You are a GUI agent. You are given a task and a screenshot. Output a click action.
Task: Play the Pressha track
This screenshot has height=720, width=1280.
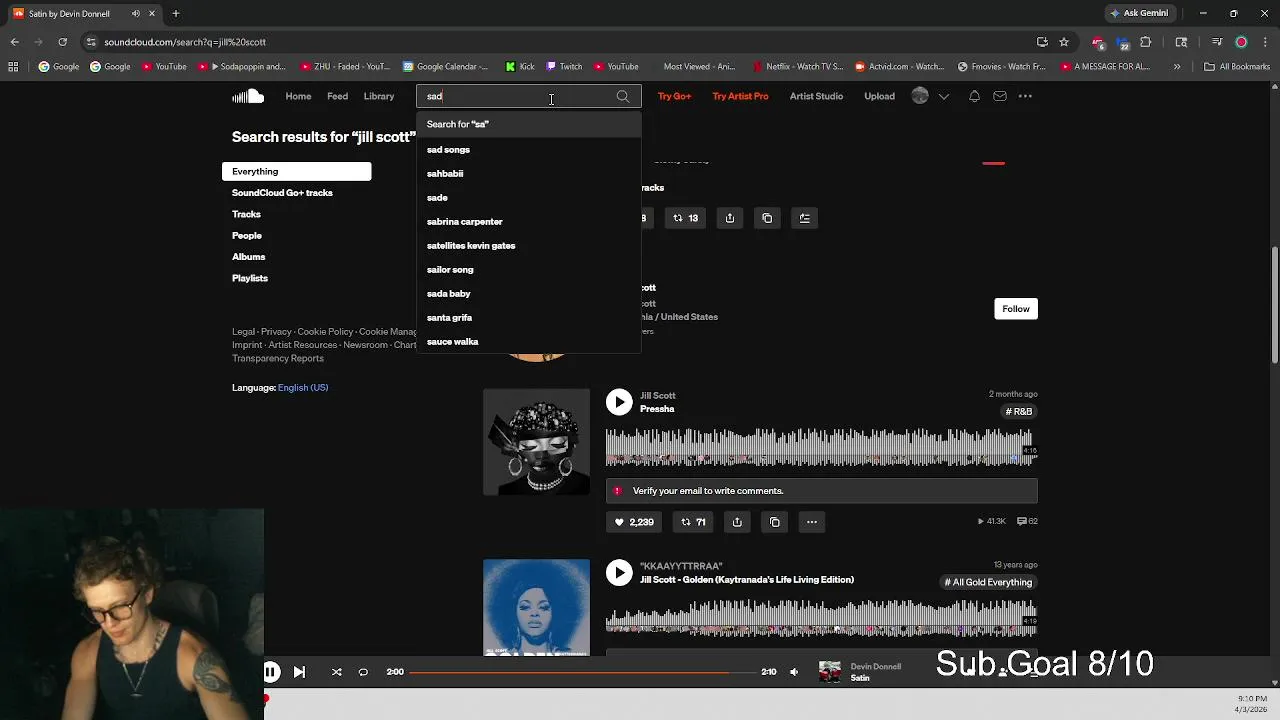(619, 402)
